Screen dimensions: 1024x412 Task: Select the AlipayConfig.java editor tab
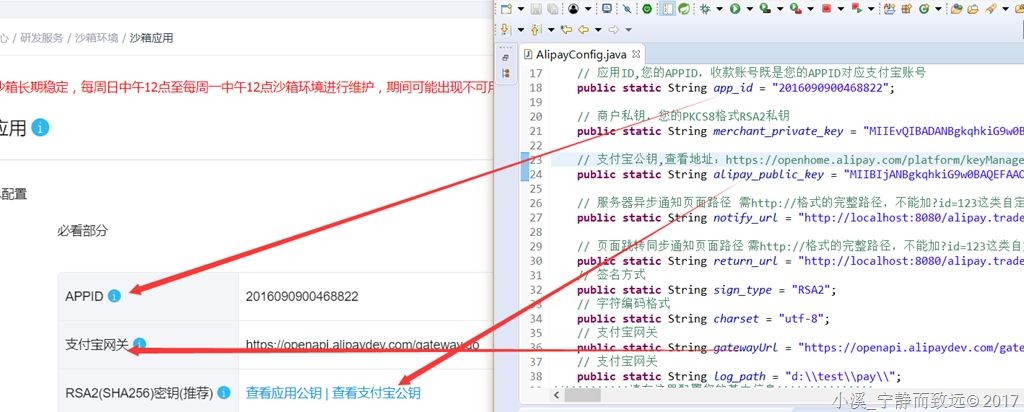click(x=581, y=54)
